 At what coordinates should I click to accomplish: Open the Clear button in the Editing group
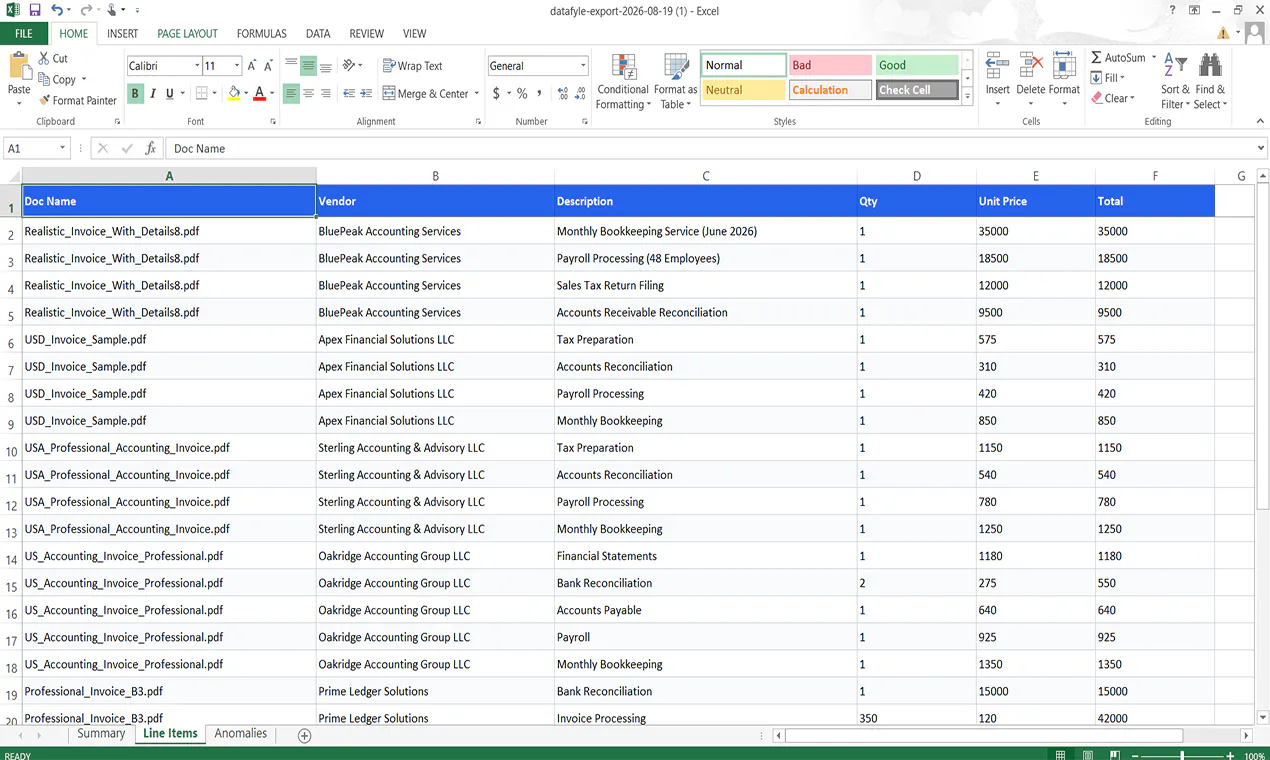coord(1112,98)
